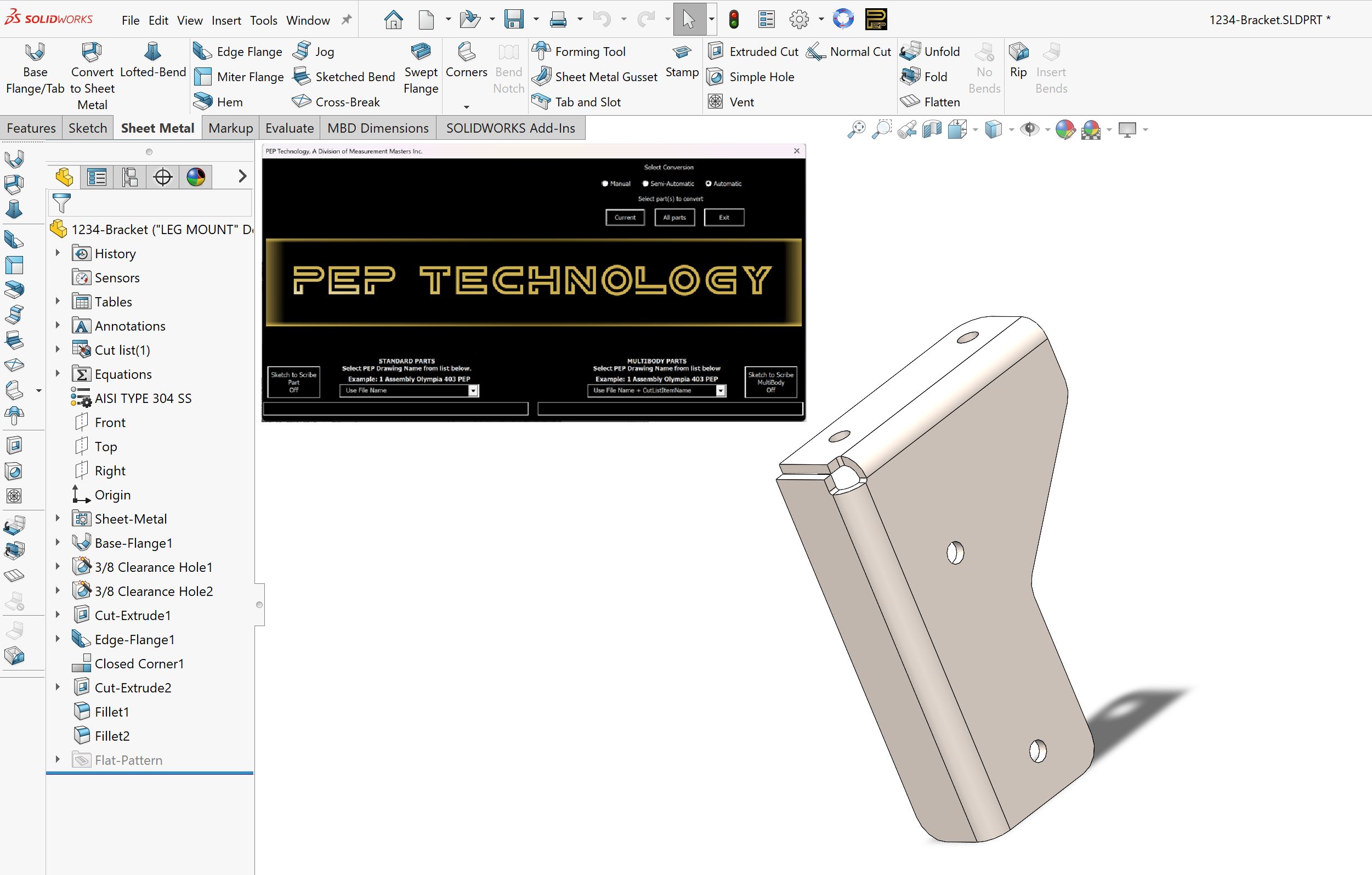Switch to the Features tab
The width and height of the screenshot is (1372, 875).
click(x=31, y=128)
